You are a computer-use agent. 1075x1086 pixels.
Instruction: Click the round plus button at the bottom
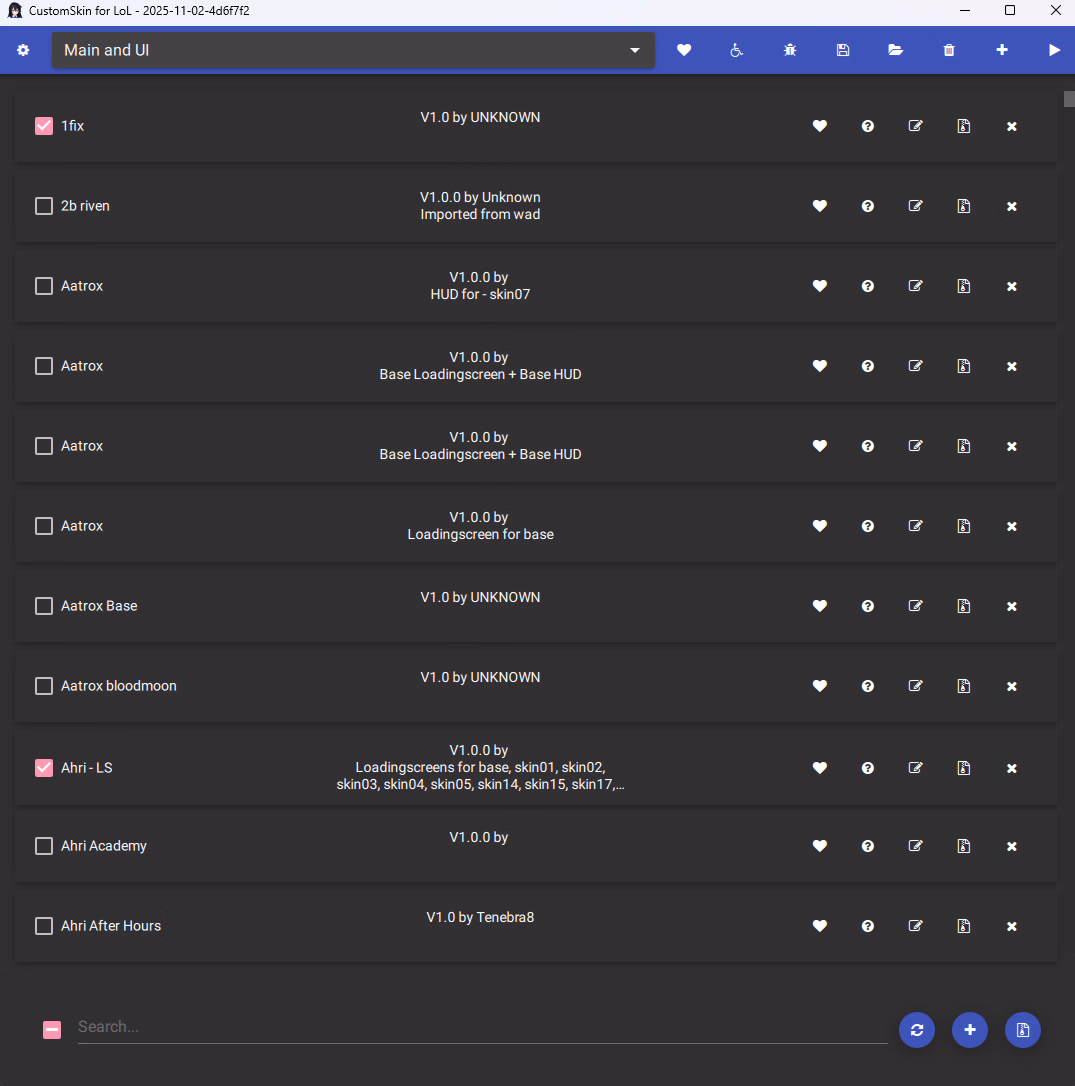pyautogui.click(x=969, y=1030)
